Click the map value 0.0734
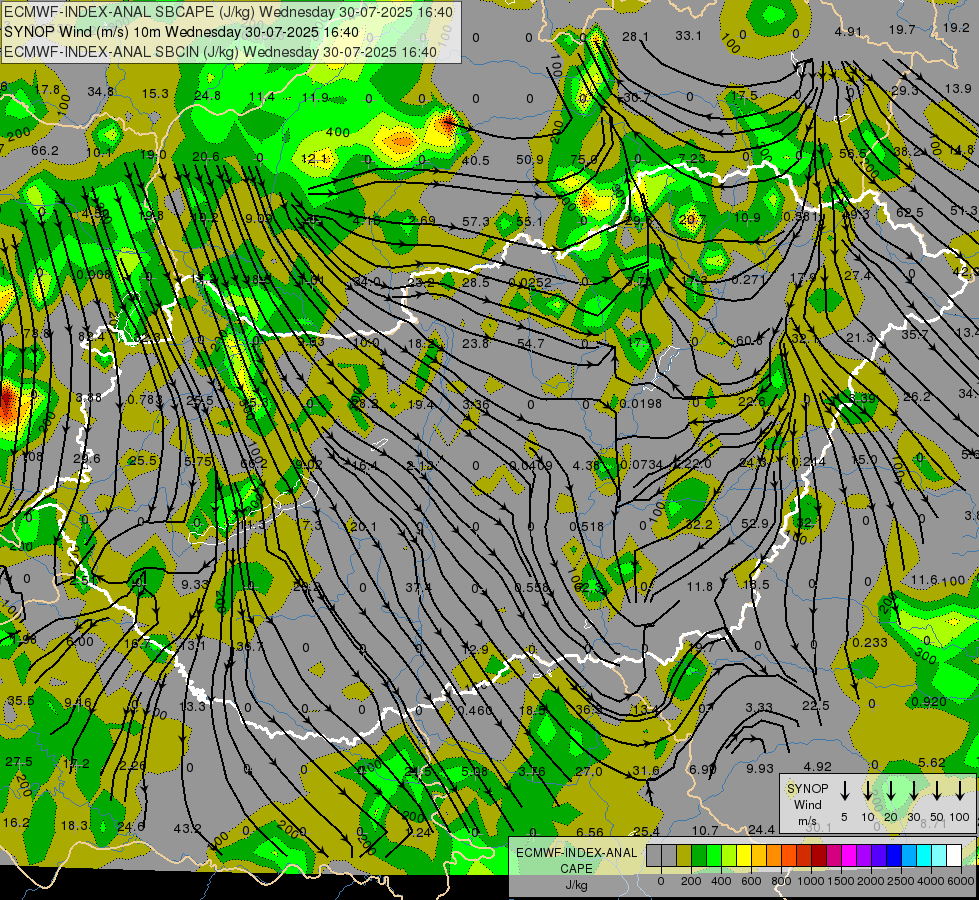 (x=641, y=465)
